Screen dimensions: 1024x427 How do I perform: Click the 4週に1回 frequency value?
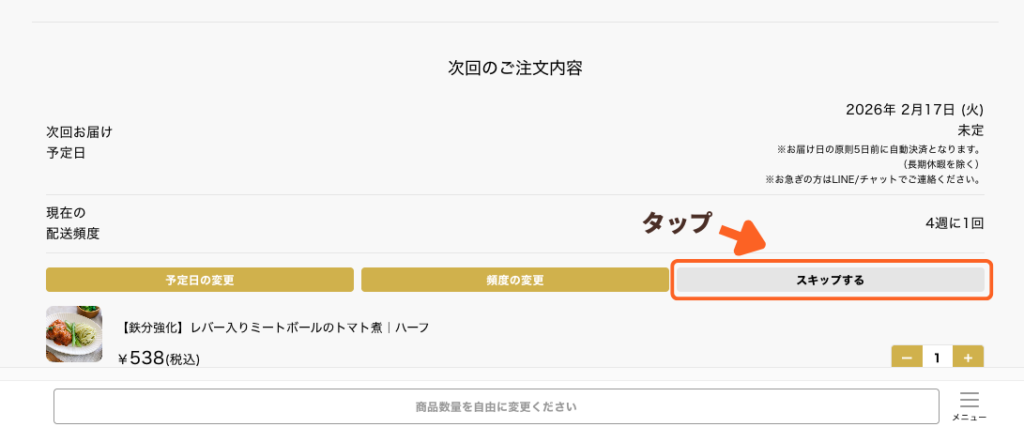pos(954,223)
